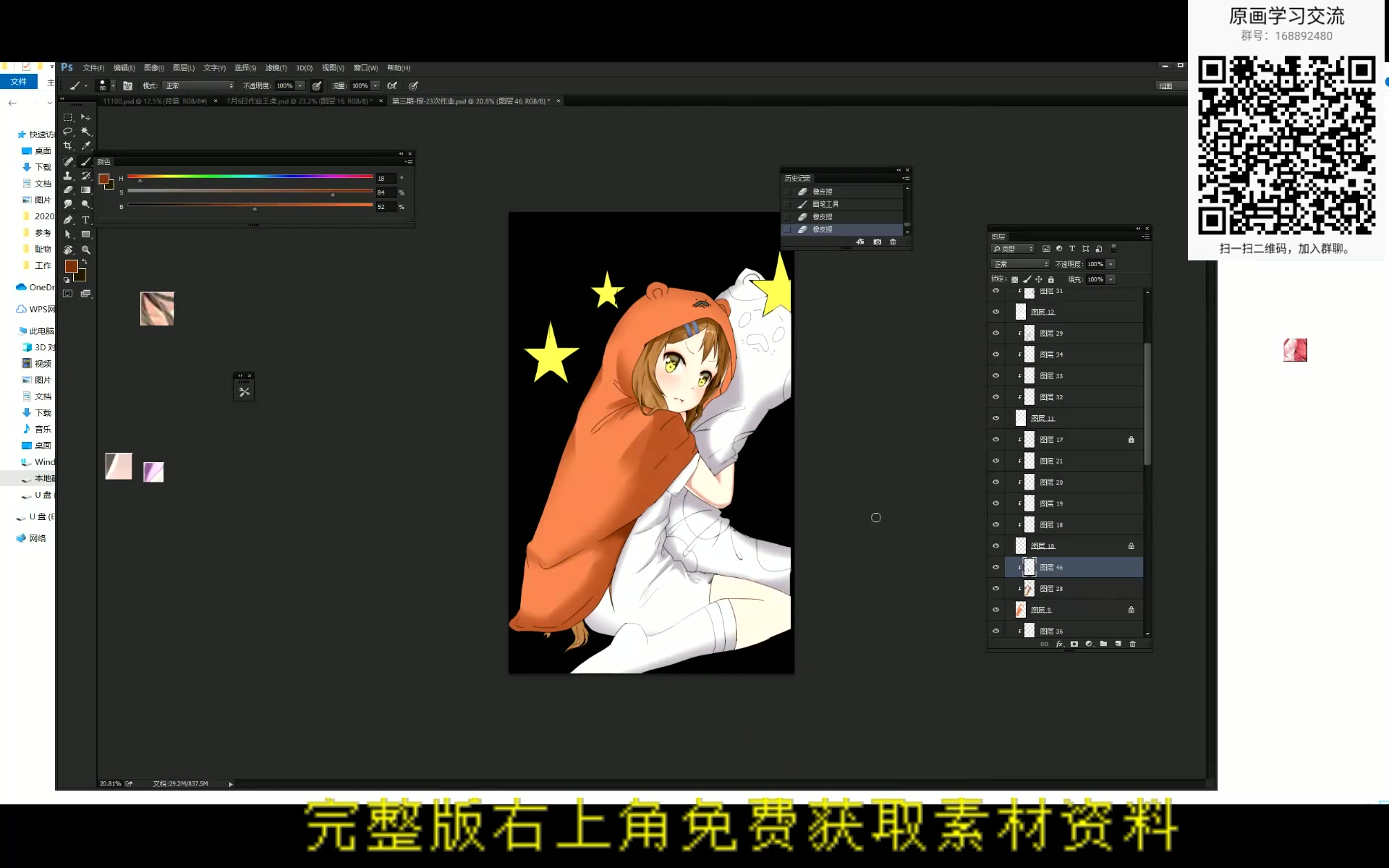
Task: Hide visibility of layer 图层 12
Action: pyautogui.click(x=996, y=311)
